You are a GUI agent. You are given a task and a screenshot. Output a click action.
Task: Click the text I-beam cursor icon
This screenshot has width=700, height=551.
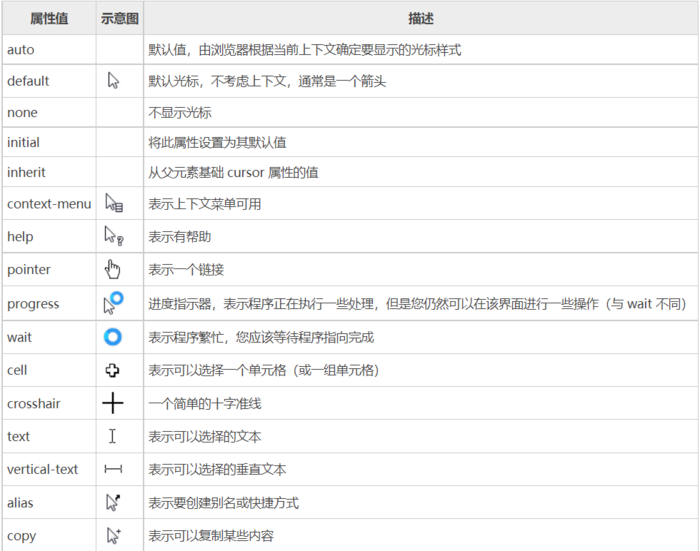coord(112,436)
